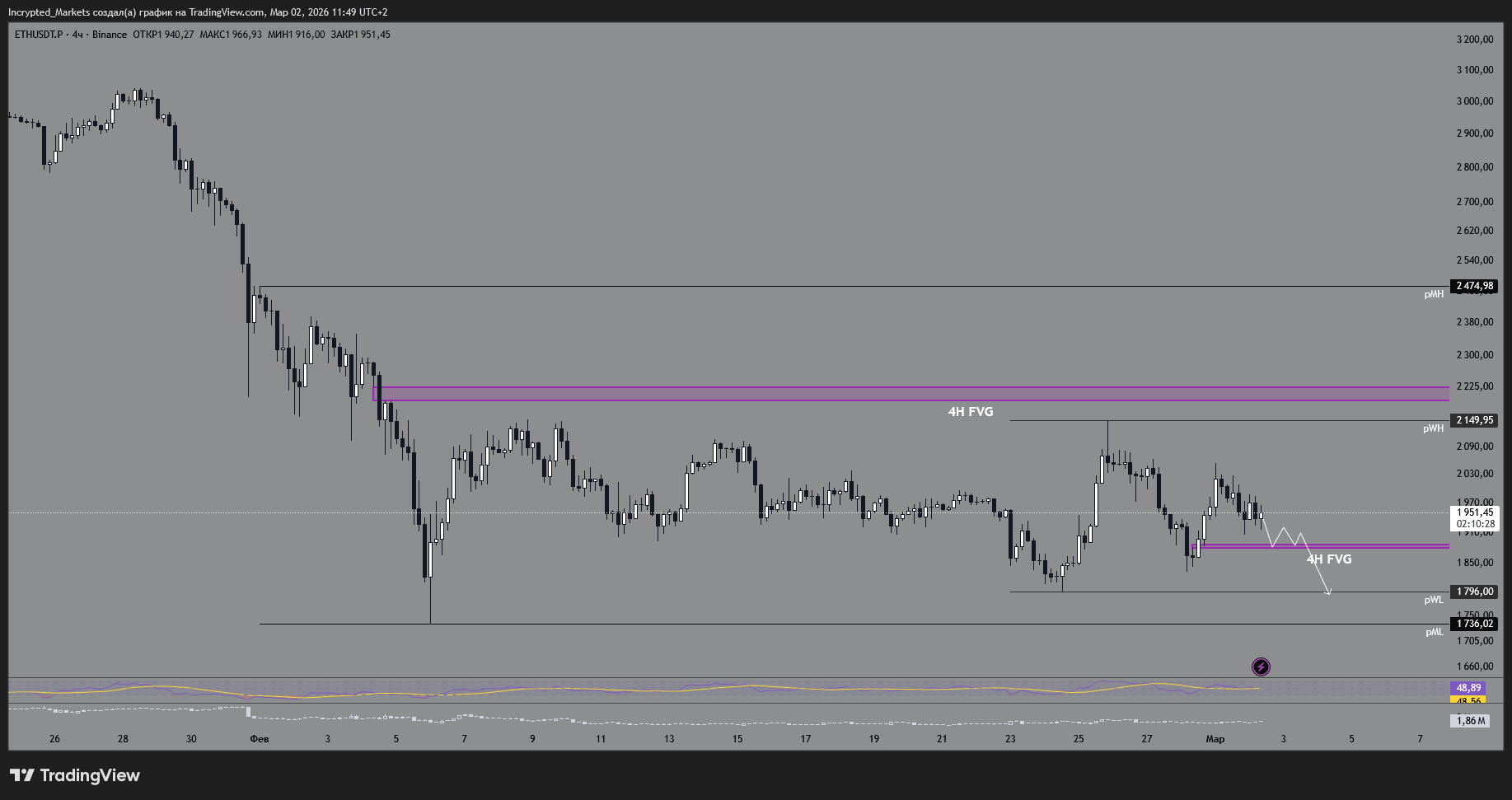Click the volume value 1,86 M
The height and width of the screenshot is (800, 1512).
[x=1471, y=721]
